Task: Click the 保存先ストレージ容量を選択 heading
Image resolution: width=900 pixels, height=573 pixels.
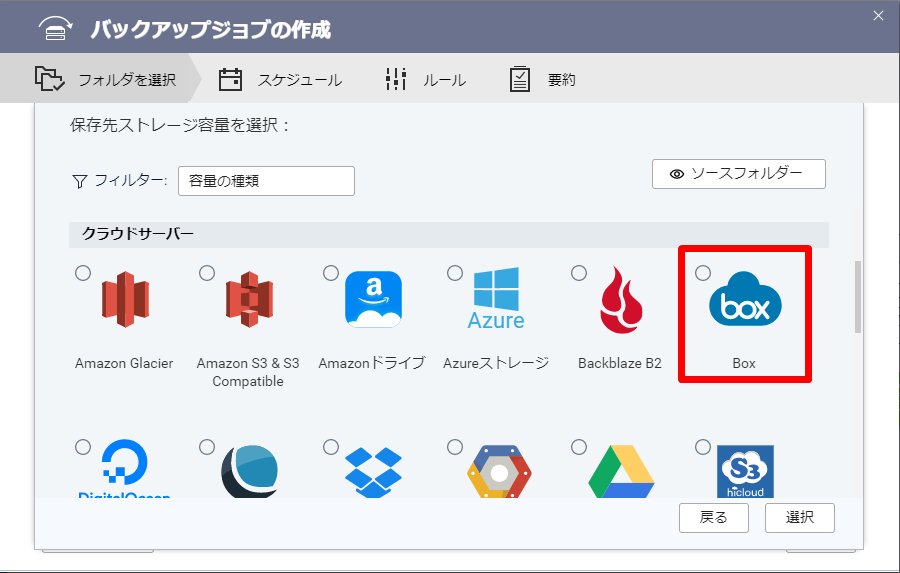Action: tap(179, 125)
